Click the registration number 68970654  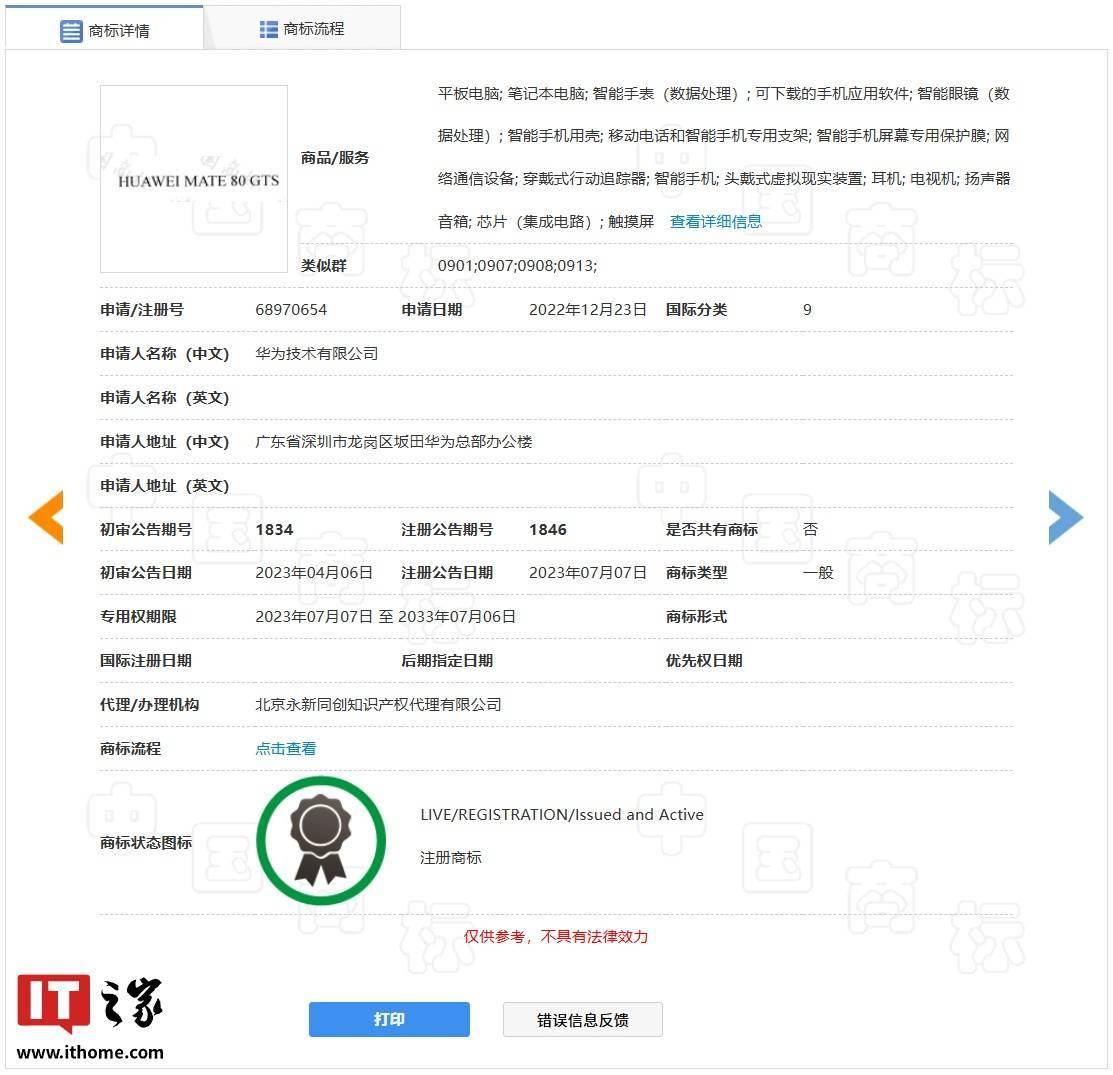click(291, 310)
